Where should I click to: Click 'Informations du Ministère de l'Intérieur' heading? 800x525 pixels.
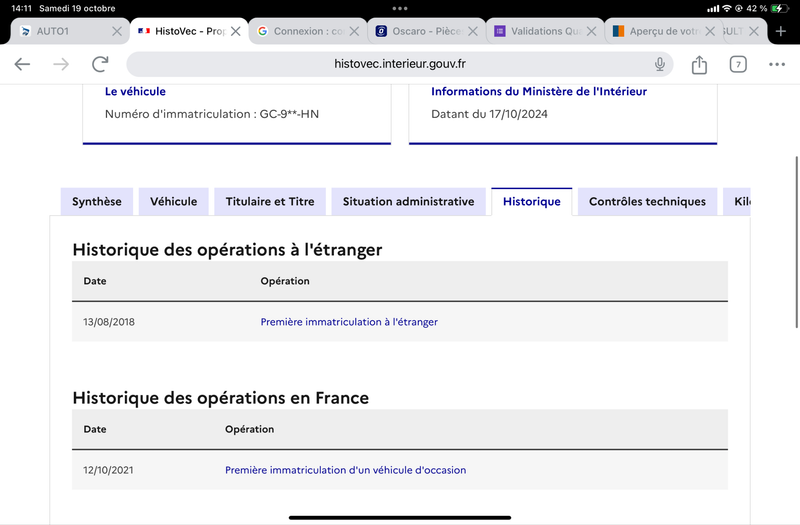pos(539,91)
